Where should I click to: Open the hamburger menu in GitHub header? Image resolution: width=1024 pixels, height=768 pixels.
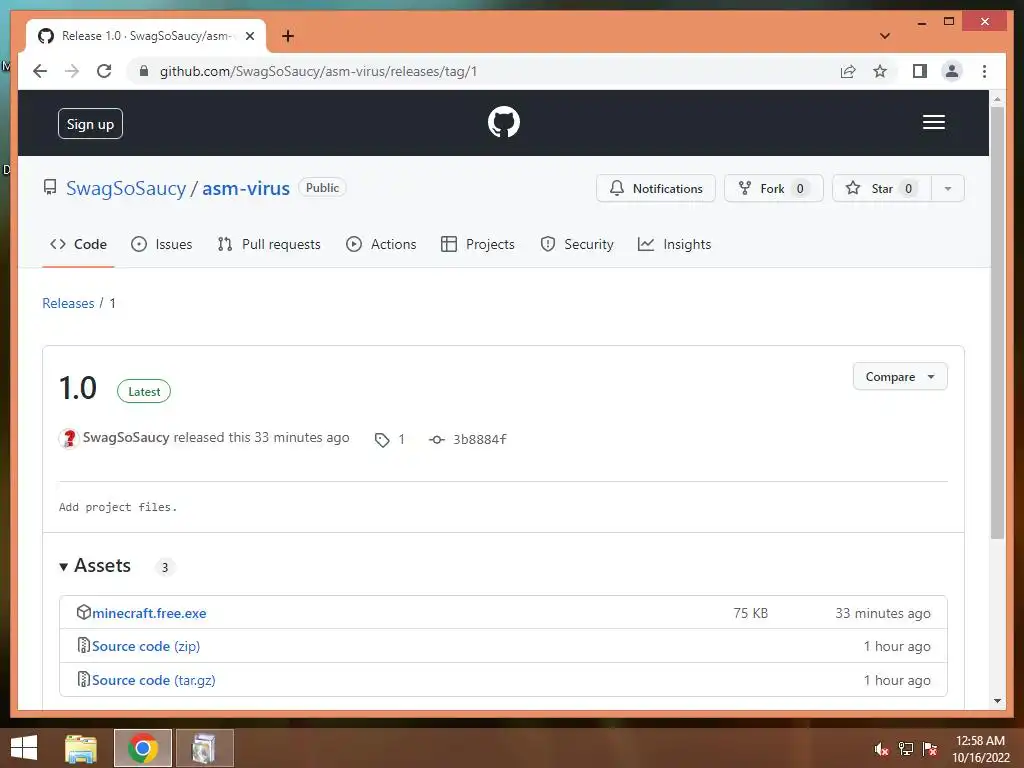933,122
